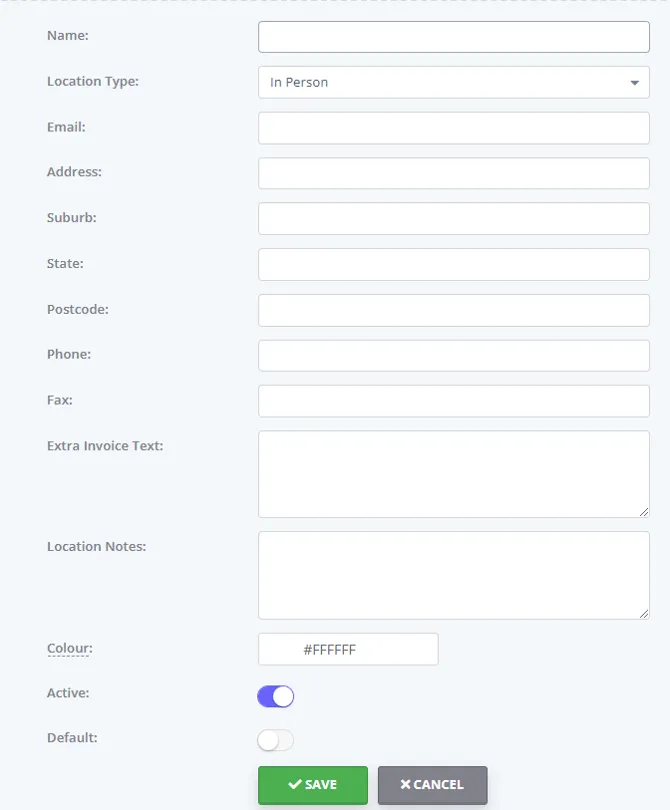Viewport: 670px width, 810px height.
Task: Click the green Save button
Action: (x=313, y=785)
